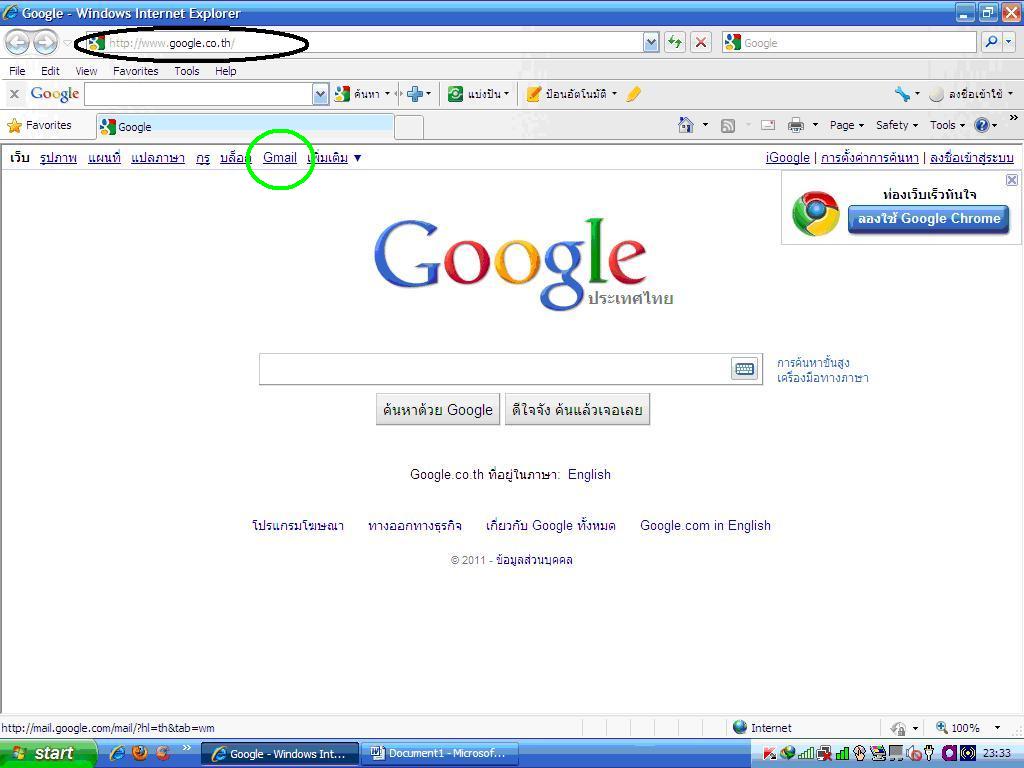Click the address bar URL field
Screen dimensions: 1024x768
pyautogui.click(x=364, y=43)
